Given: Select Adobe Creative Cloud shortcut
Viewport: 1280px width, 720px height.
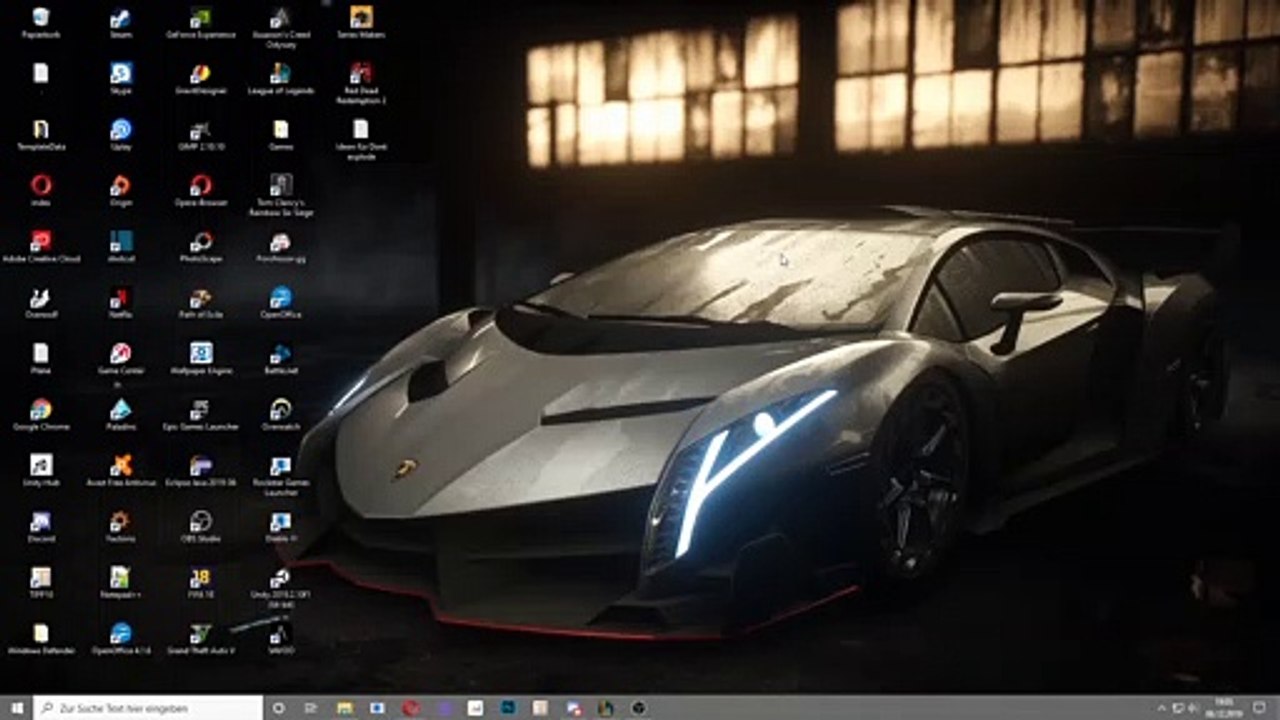Looking at the screenshot, I should pyautogui.click(x=40, y=246).
